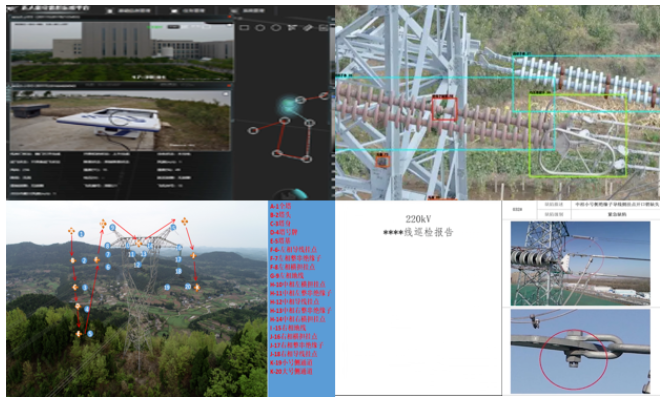Click the red detection box on the insulator
667x406 pixels.
(443, 108)
